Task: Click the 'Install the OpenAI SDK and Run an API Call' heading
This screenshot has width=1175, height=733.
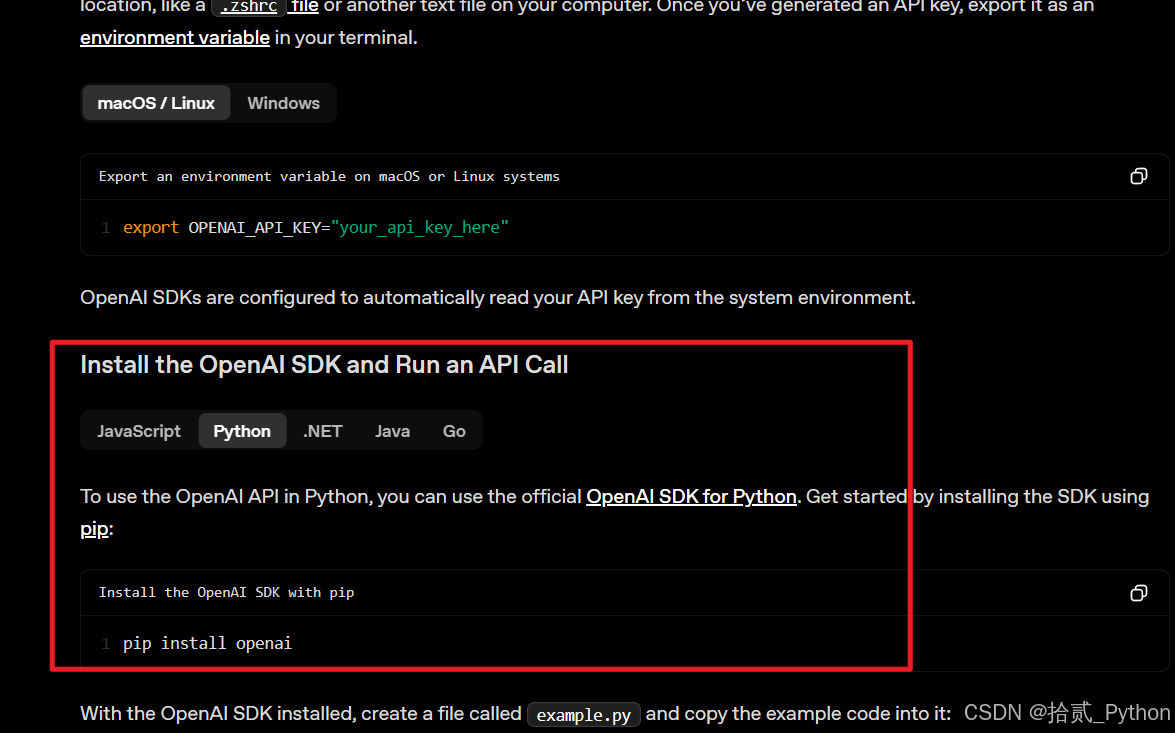Action: click(x=324, y=364)
